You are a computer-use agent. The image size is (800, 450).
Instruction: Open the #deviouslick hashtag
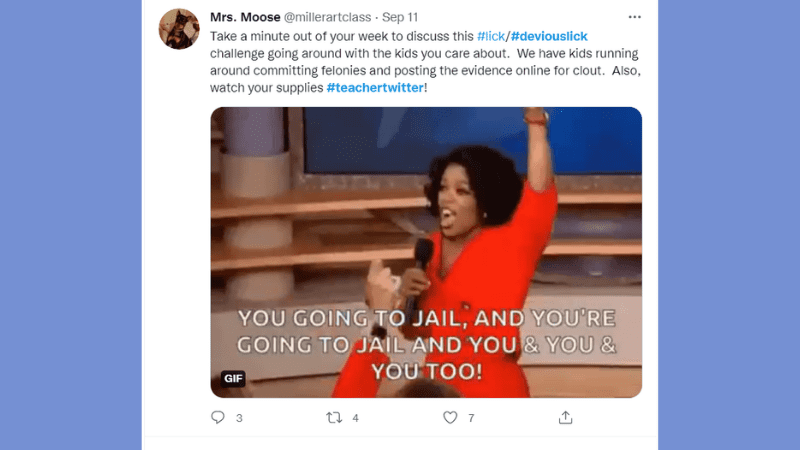(549, 36)
